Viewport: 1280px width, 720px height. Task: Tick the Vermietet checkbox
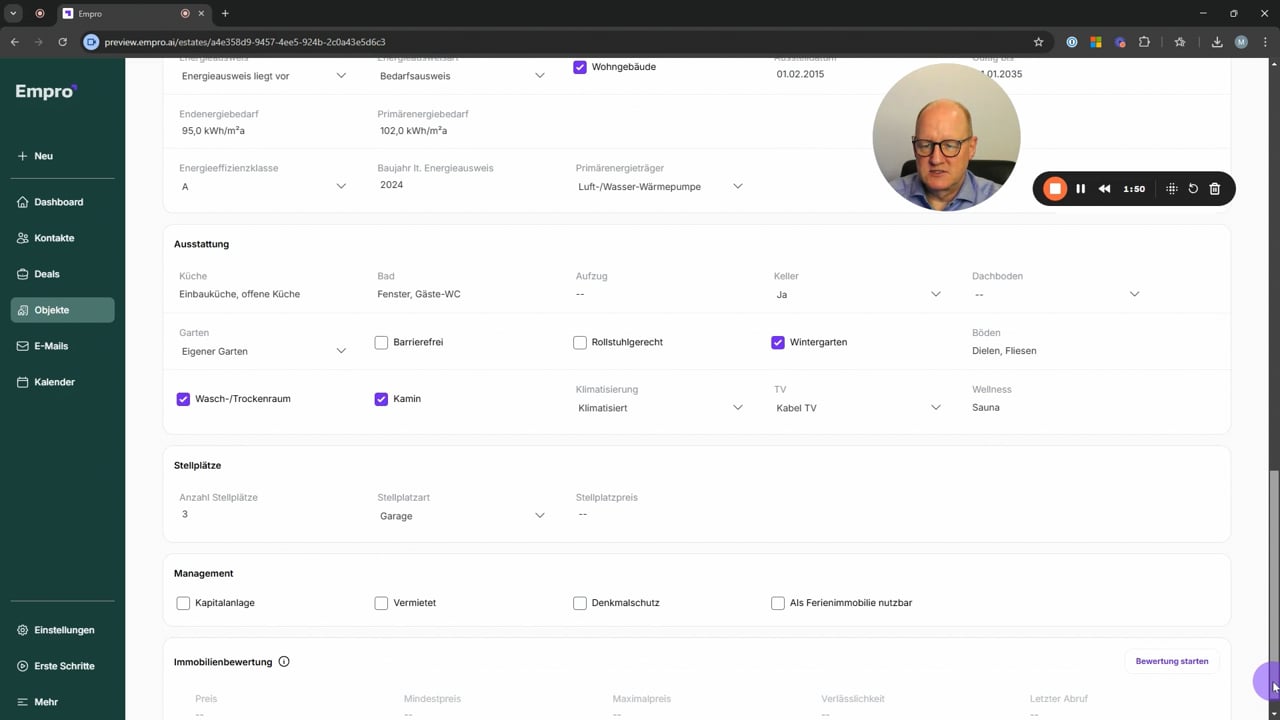[381, 603]
